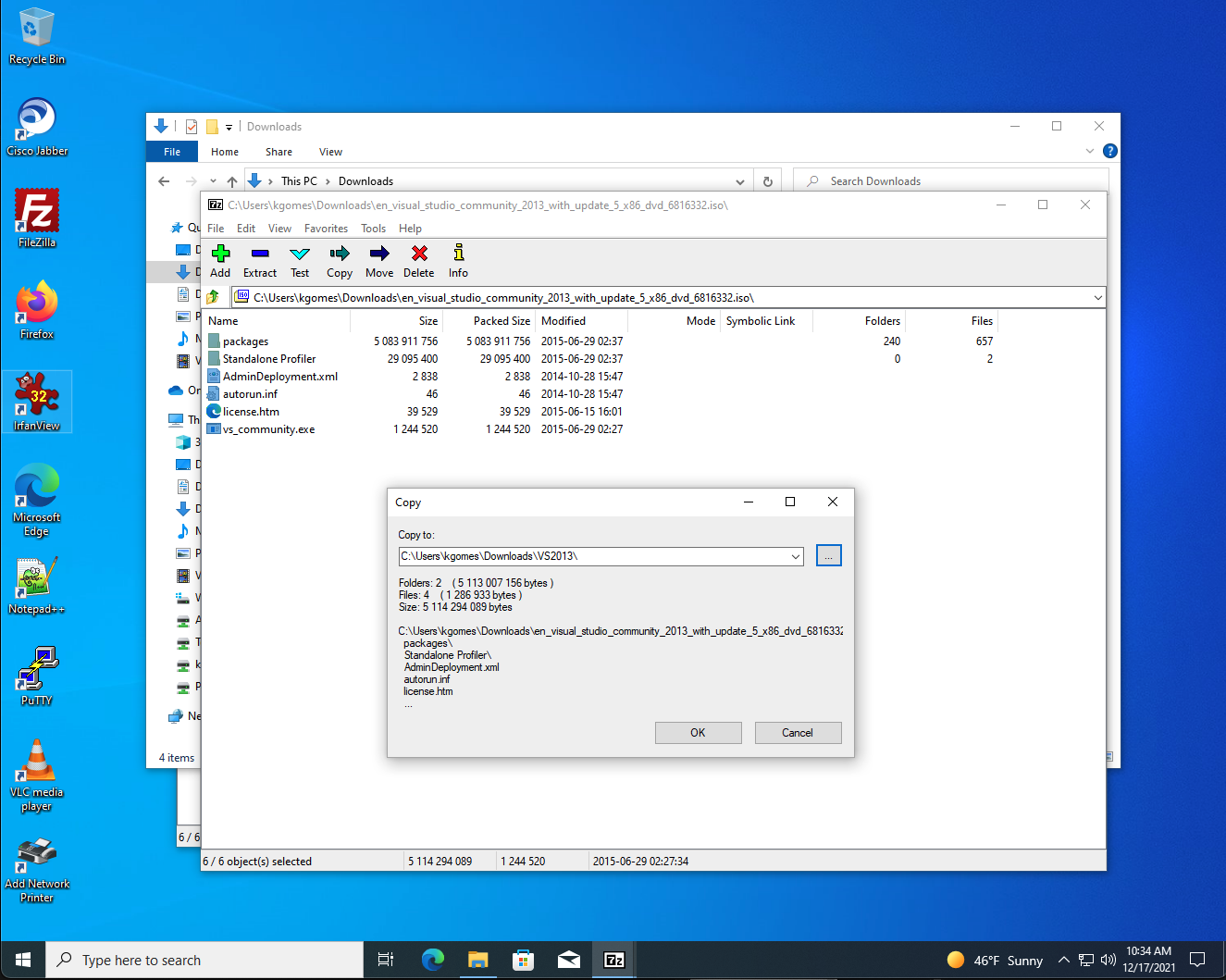Open the Info toolbar icon
This screenshot has width=1226, height=980.
click(x=458, y=254)
